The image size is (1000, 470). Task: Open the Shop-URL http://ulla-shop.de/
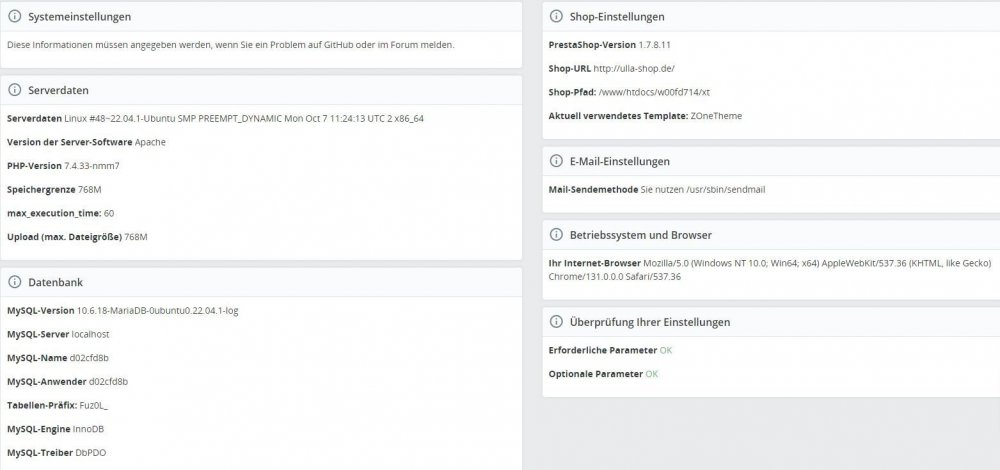click(634, 68)
